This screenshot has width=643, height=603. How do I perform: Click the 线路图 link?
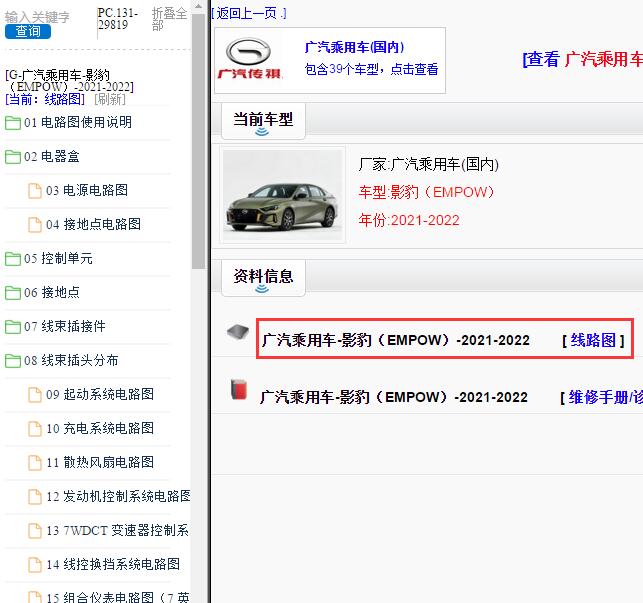click(593, 340)
